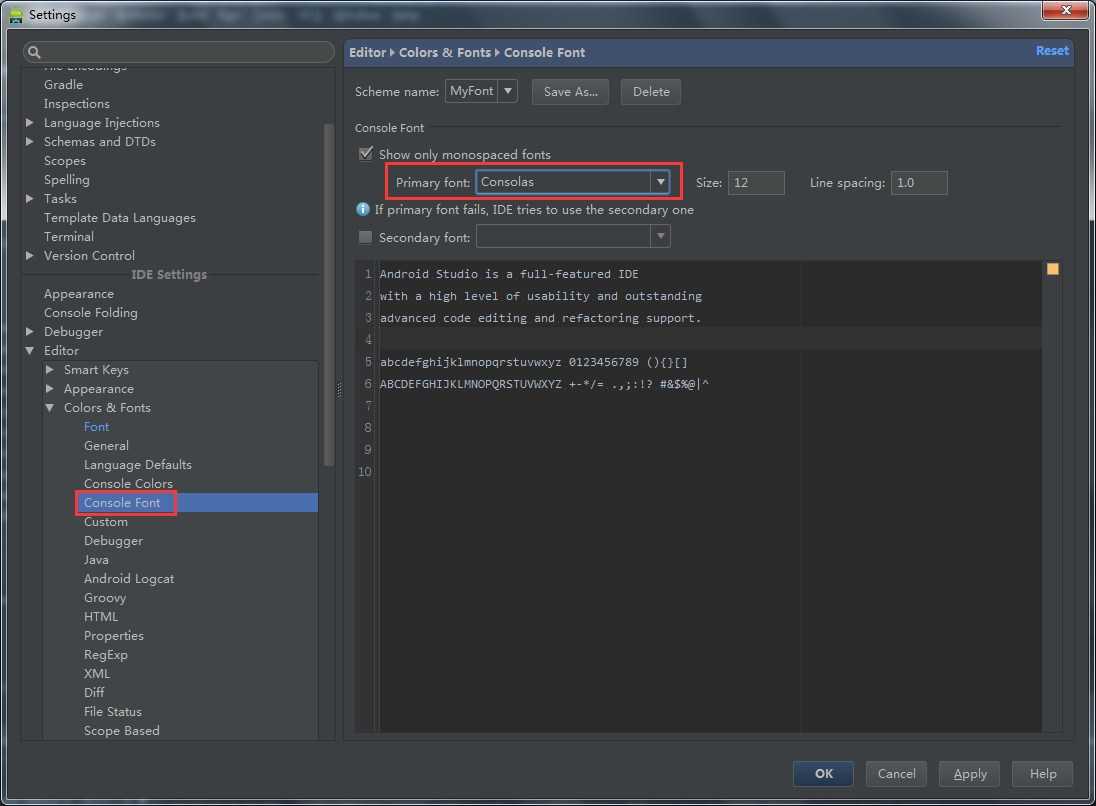Select Gradle in settings tree
The height and width of the screenshot is (806, 1096).
63,85
